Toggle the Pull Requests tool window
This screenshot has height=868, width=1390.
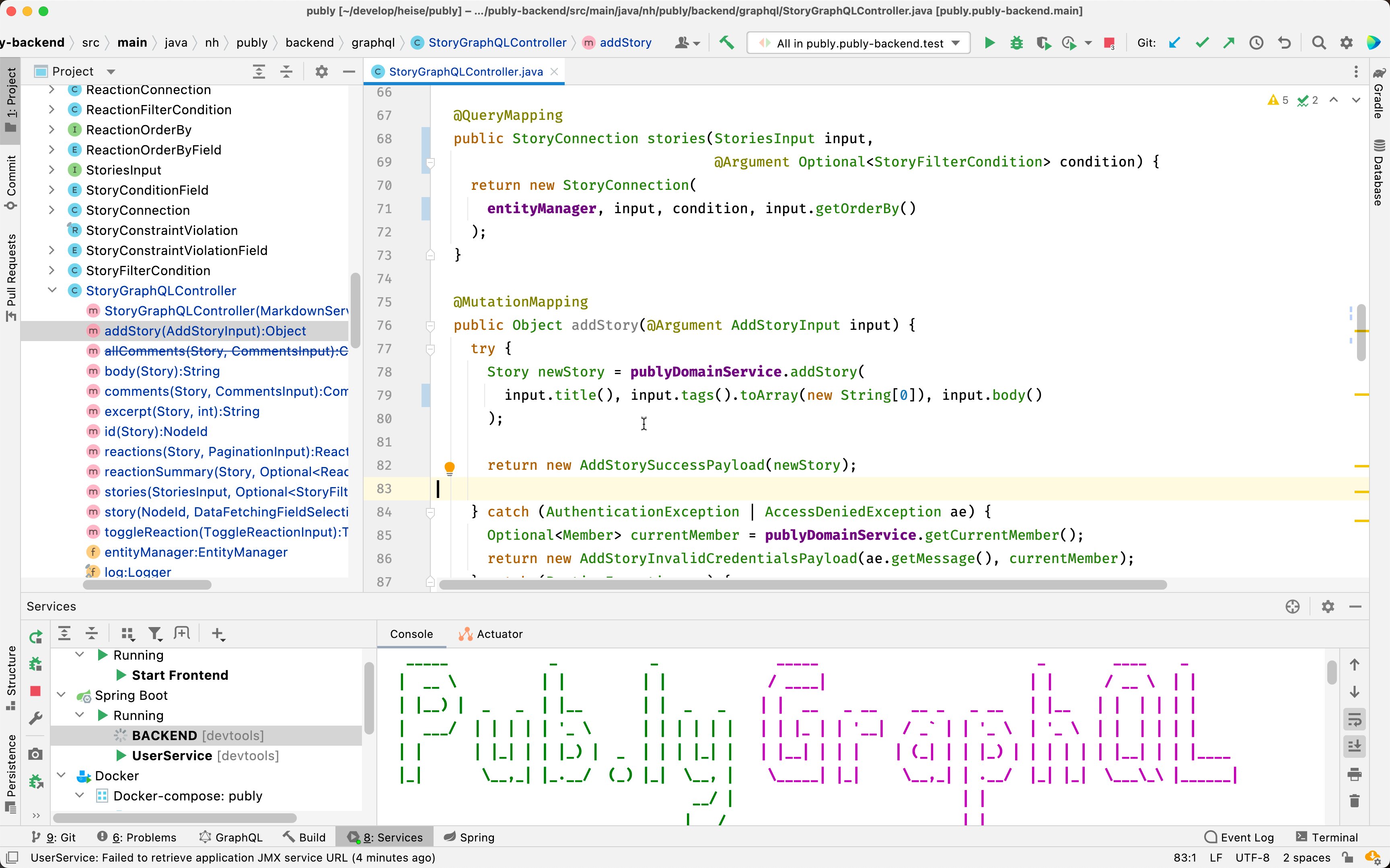pos(10,277)
